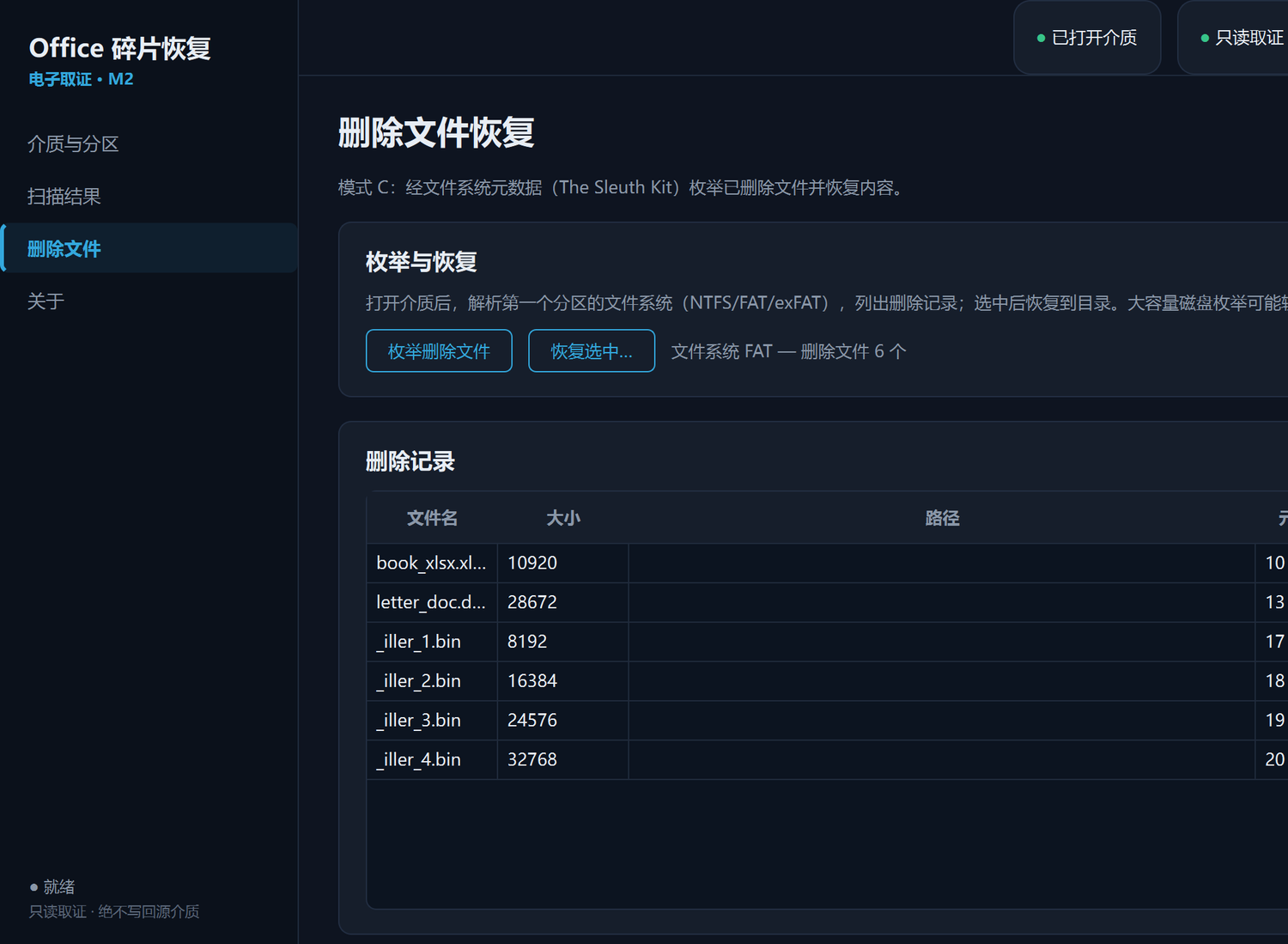Go to 扫描结果 in the sidebar
Image resolution: width=1288 pixels, height=944 pixels.
(x=149, y=196)
